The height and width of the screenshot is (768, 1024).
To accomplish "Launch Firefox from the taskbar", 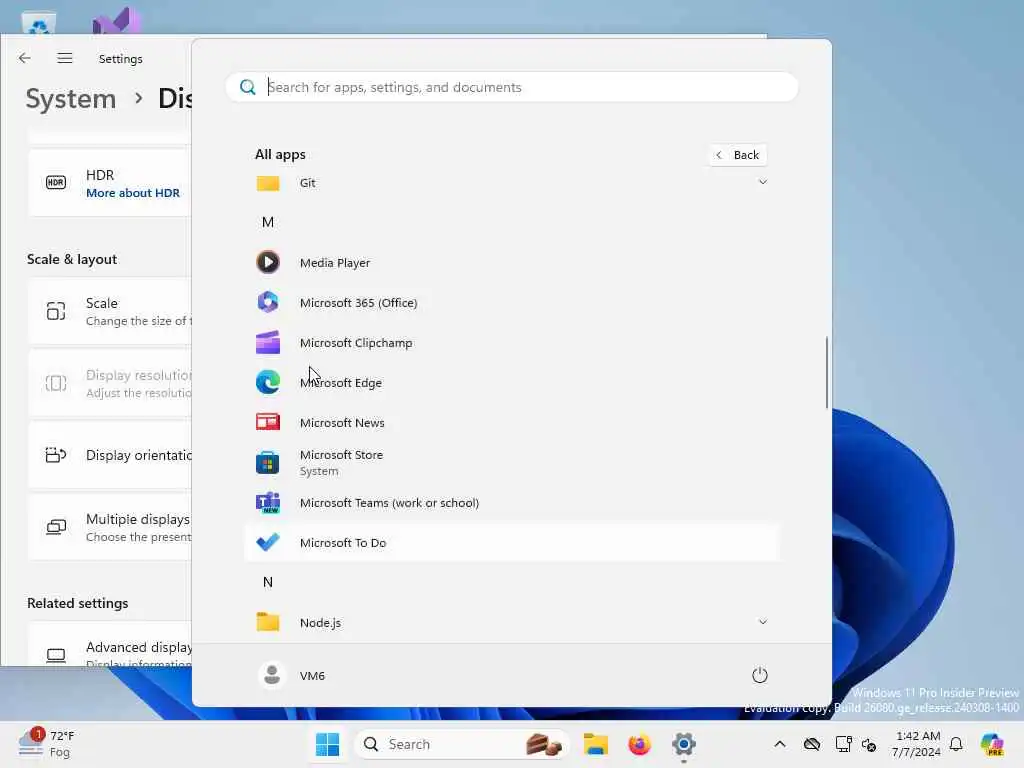I will click(x=639, y=744).
